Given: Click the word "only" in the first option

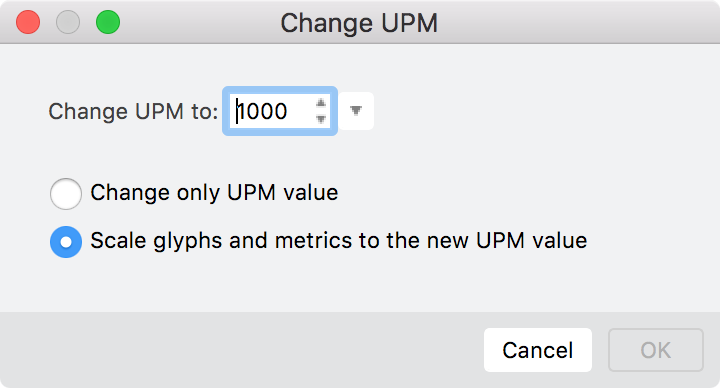Looking at the screenshot, I should (x=198, y=193).
